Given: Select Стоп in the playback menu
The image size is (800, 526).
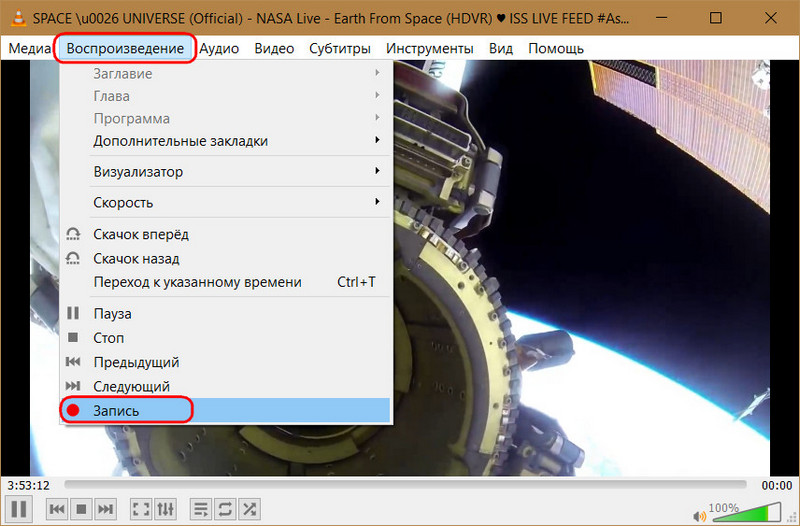Looking at the screenshot, I should coord(225,338).
